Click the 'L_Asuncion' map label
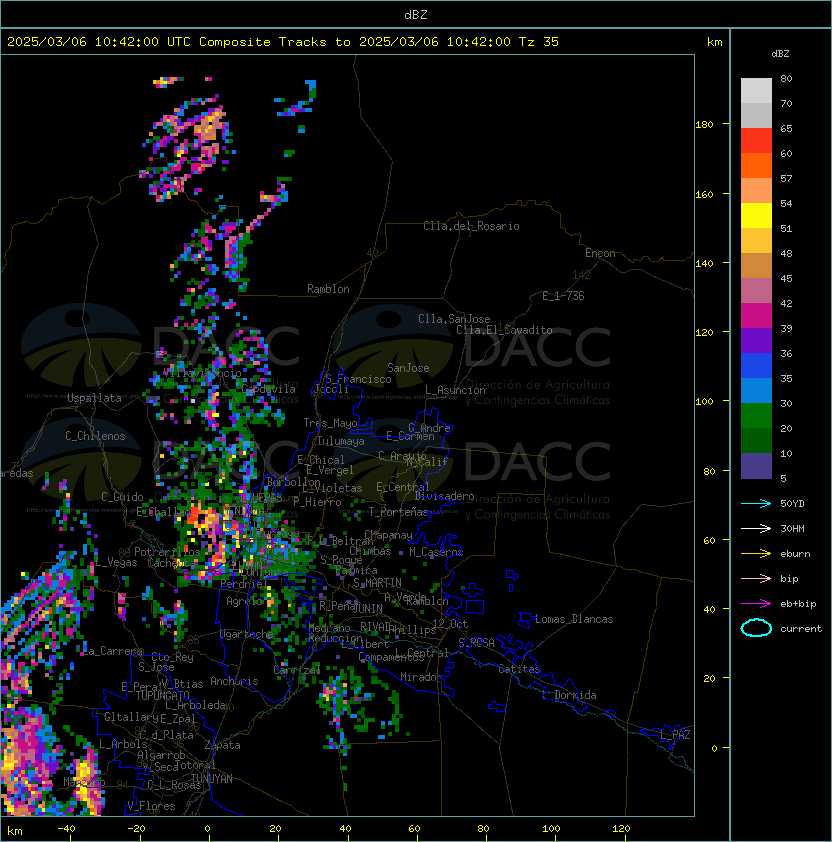832x842 pixels. pos(455,390)
